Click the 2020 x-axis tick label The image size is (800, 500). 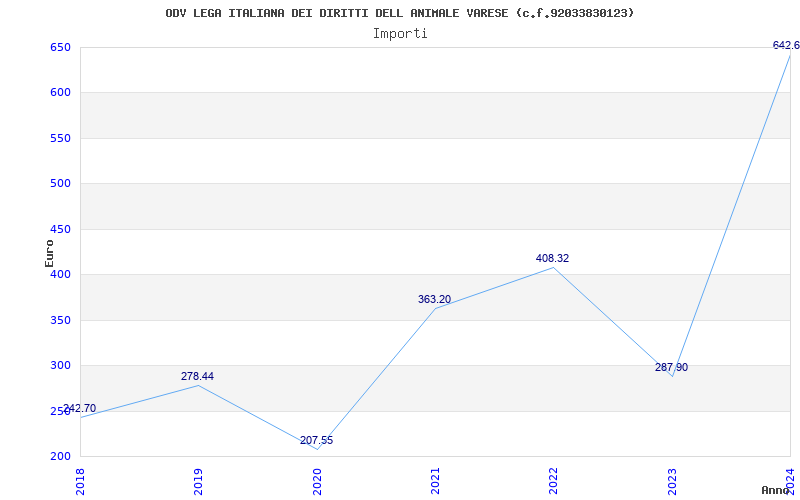[x=317, y=481]
